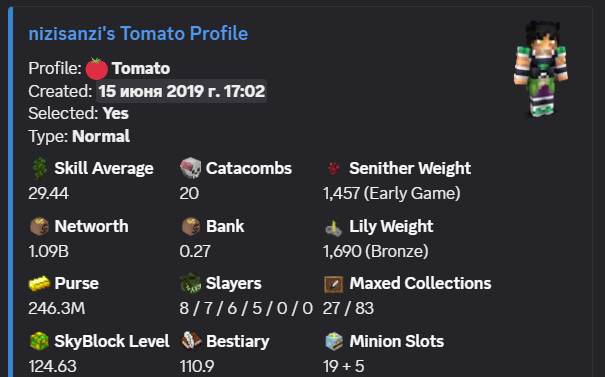
Task: Click the tomato emoji next to Profile
Action: (96, 69)
